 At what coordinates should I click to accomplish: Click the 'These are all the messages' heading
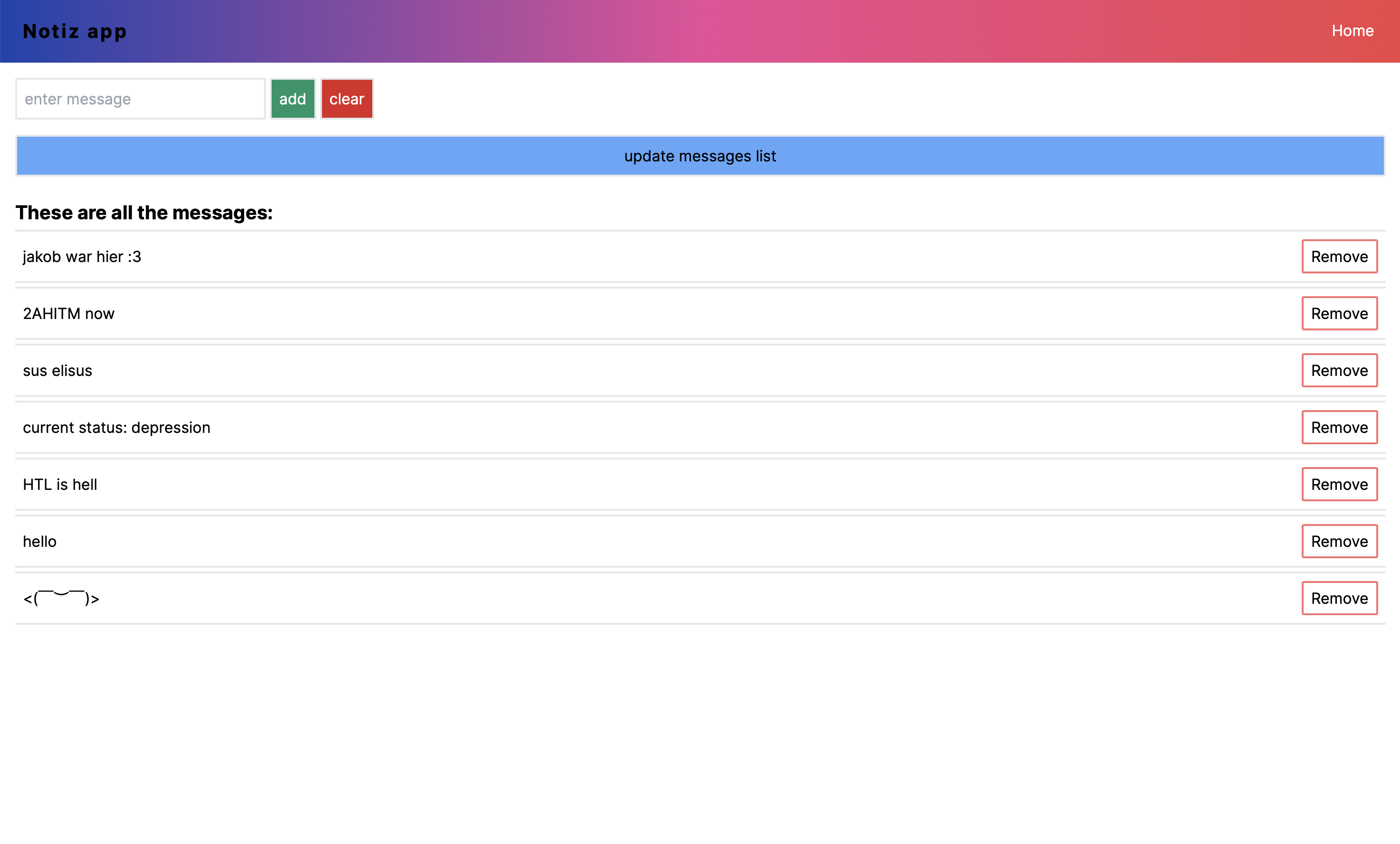point(144,212)
